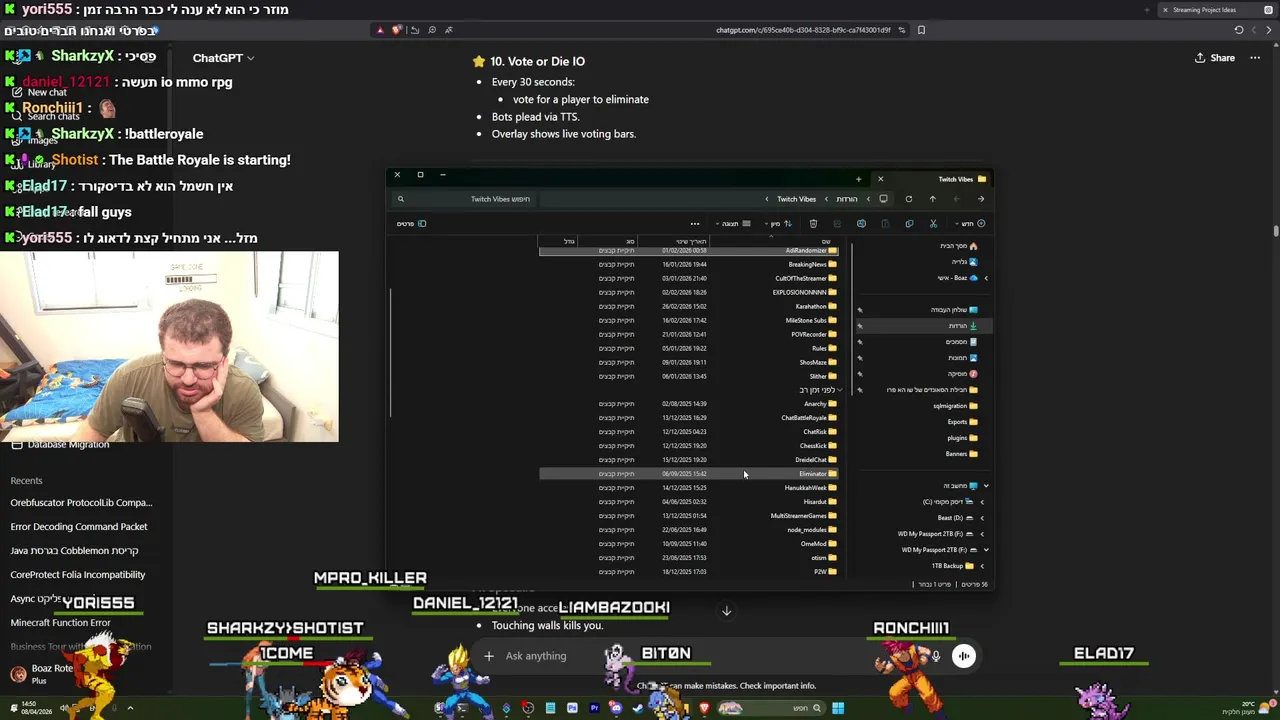
Task: Expand the Boaz OneDrive sidebar item
Action: (x=986, y=278)
